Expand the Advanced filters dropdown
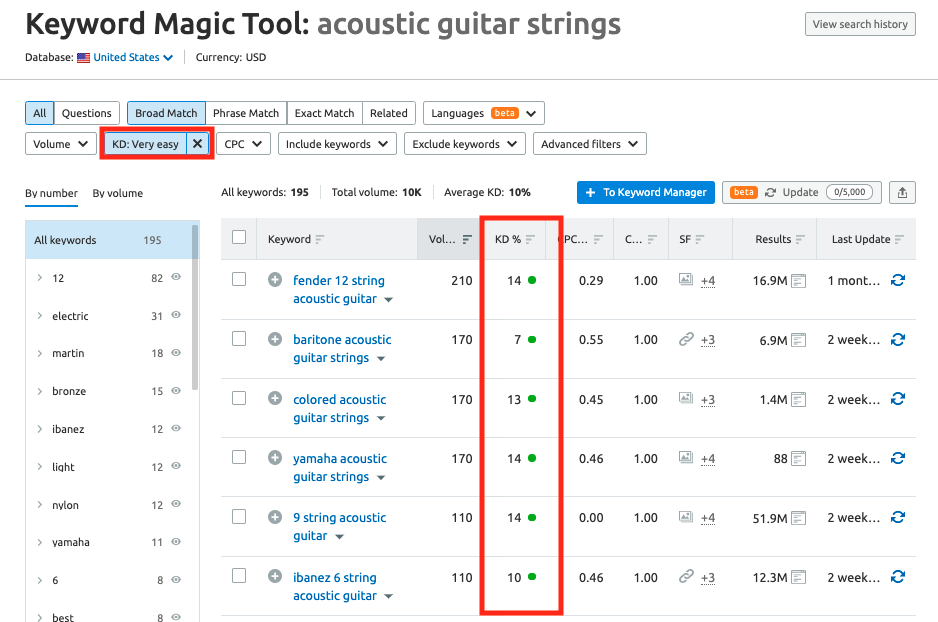The width and height of the screenshot is (938, 622). [x=589, y=144]
